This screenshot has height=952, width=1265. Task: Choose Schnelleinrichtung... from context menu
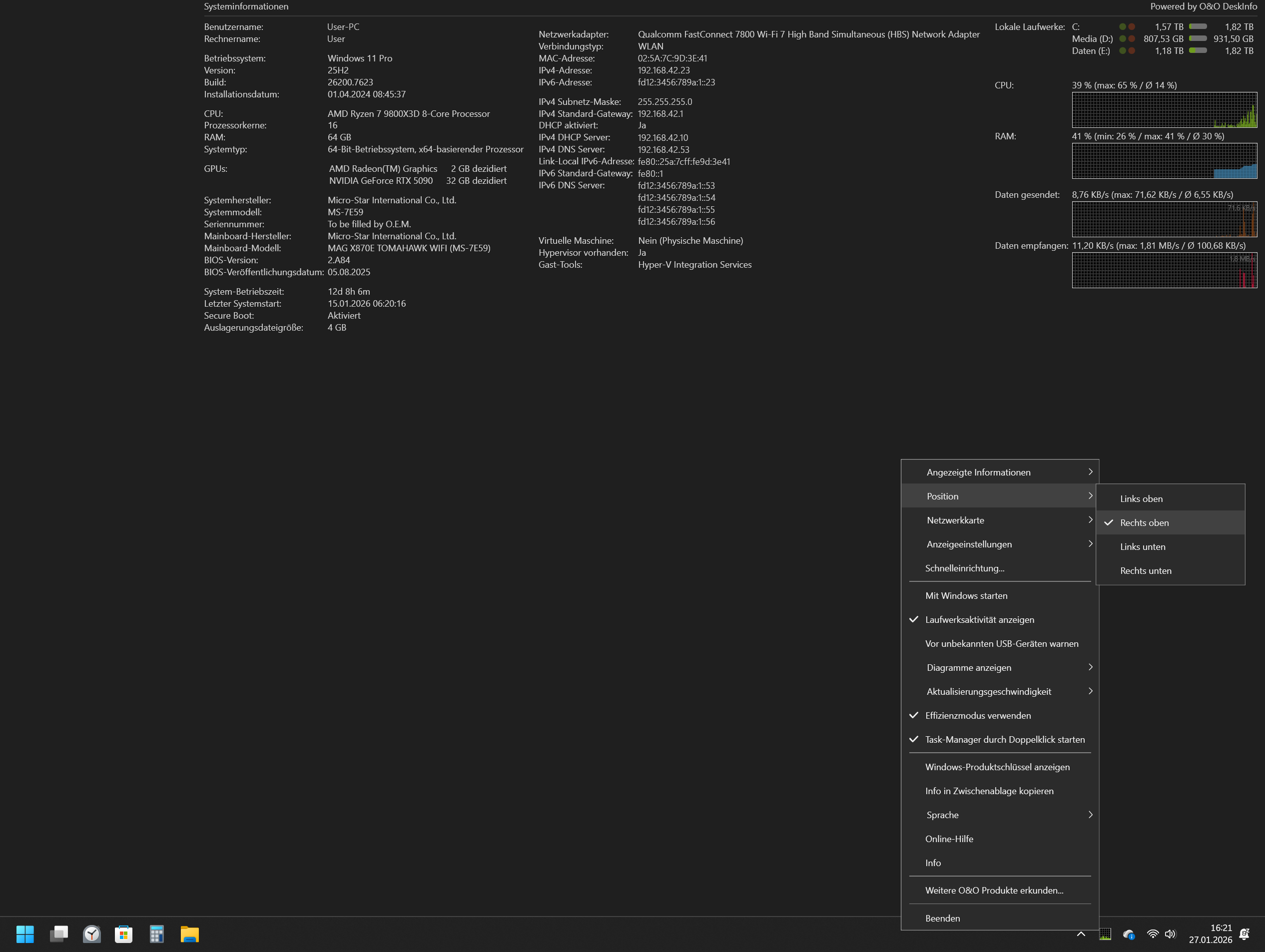click(x=964, y=568)
